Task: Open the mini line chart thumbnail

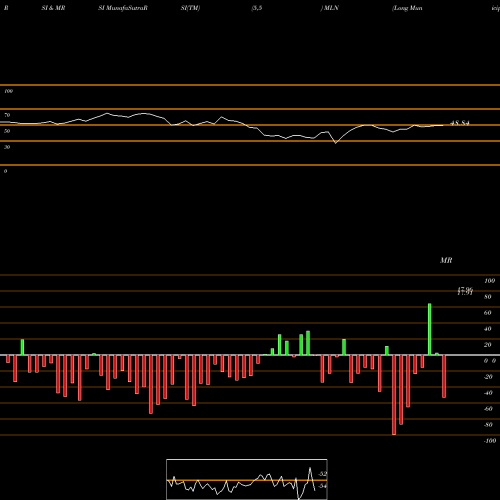Action: point(247,479)
